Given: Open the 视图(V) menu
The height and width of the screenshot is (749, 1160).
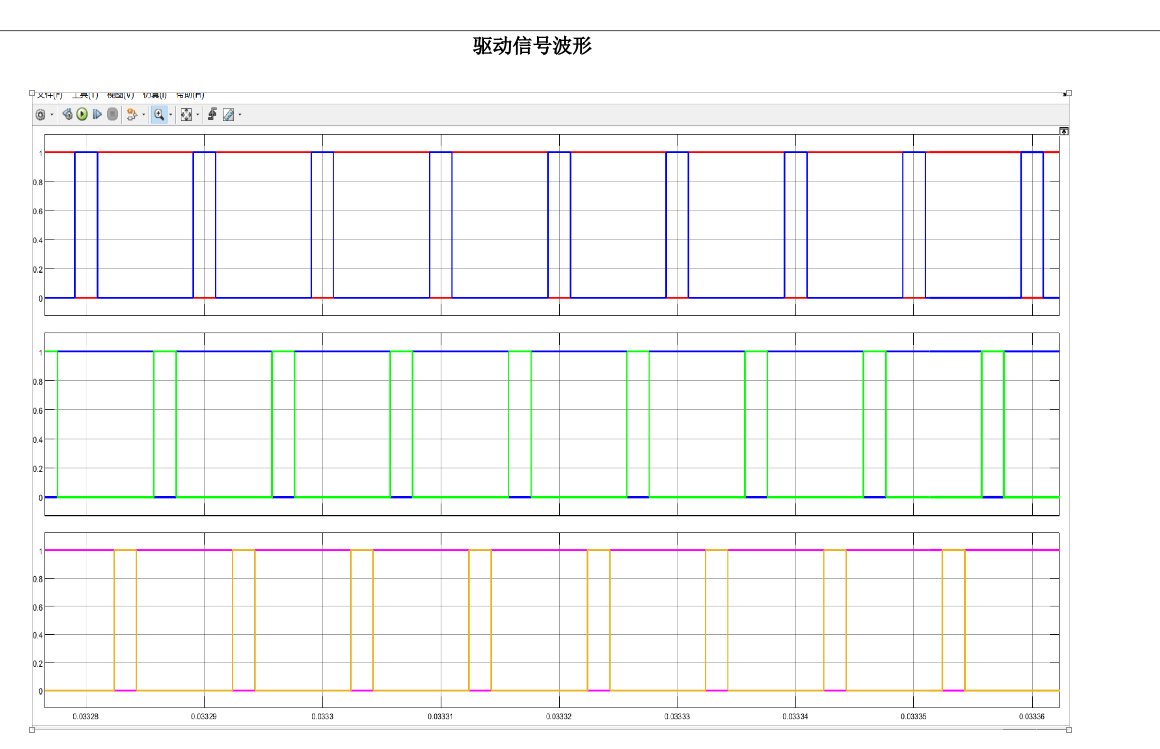Looking at the screenshot, I should [x=120, y=95].
